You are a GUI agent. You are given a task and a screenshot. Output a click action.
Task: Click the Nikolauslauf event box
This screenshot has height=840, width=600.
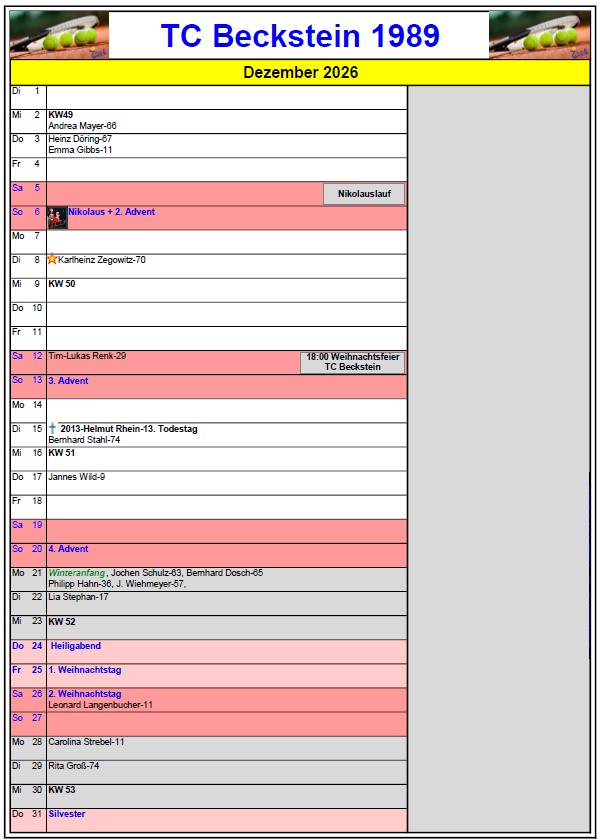point(364,194)
